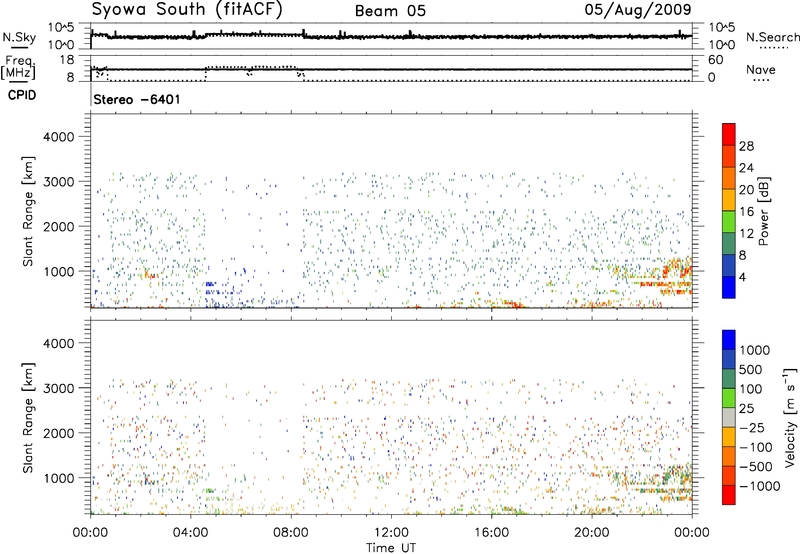Click the "16:00" time tick label
The image size is (800, 554).
(x=491, y=533)
